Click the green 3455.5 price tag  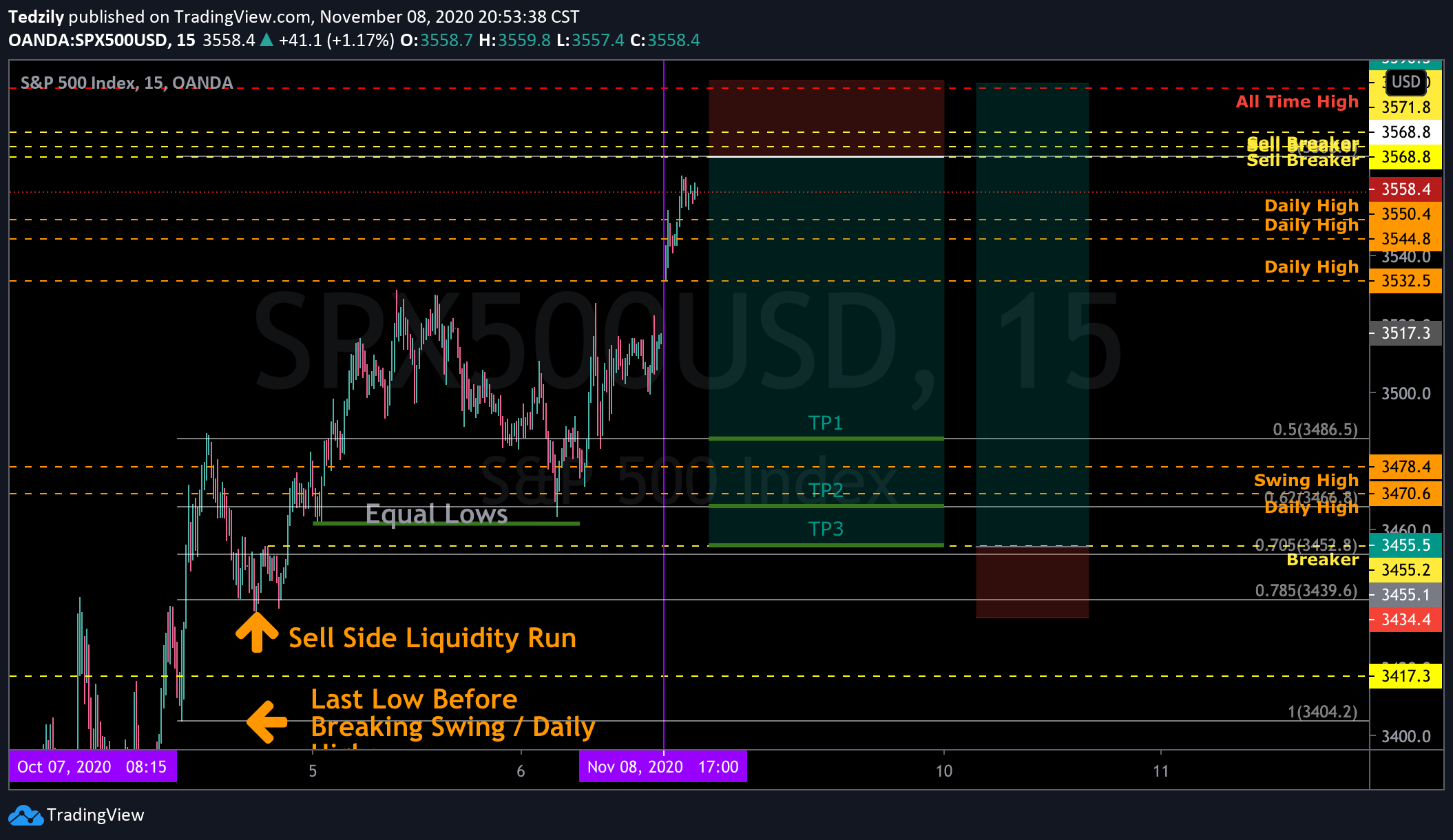point(1405,545)
